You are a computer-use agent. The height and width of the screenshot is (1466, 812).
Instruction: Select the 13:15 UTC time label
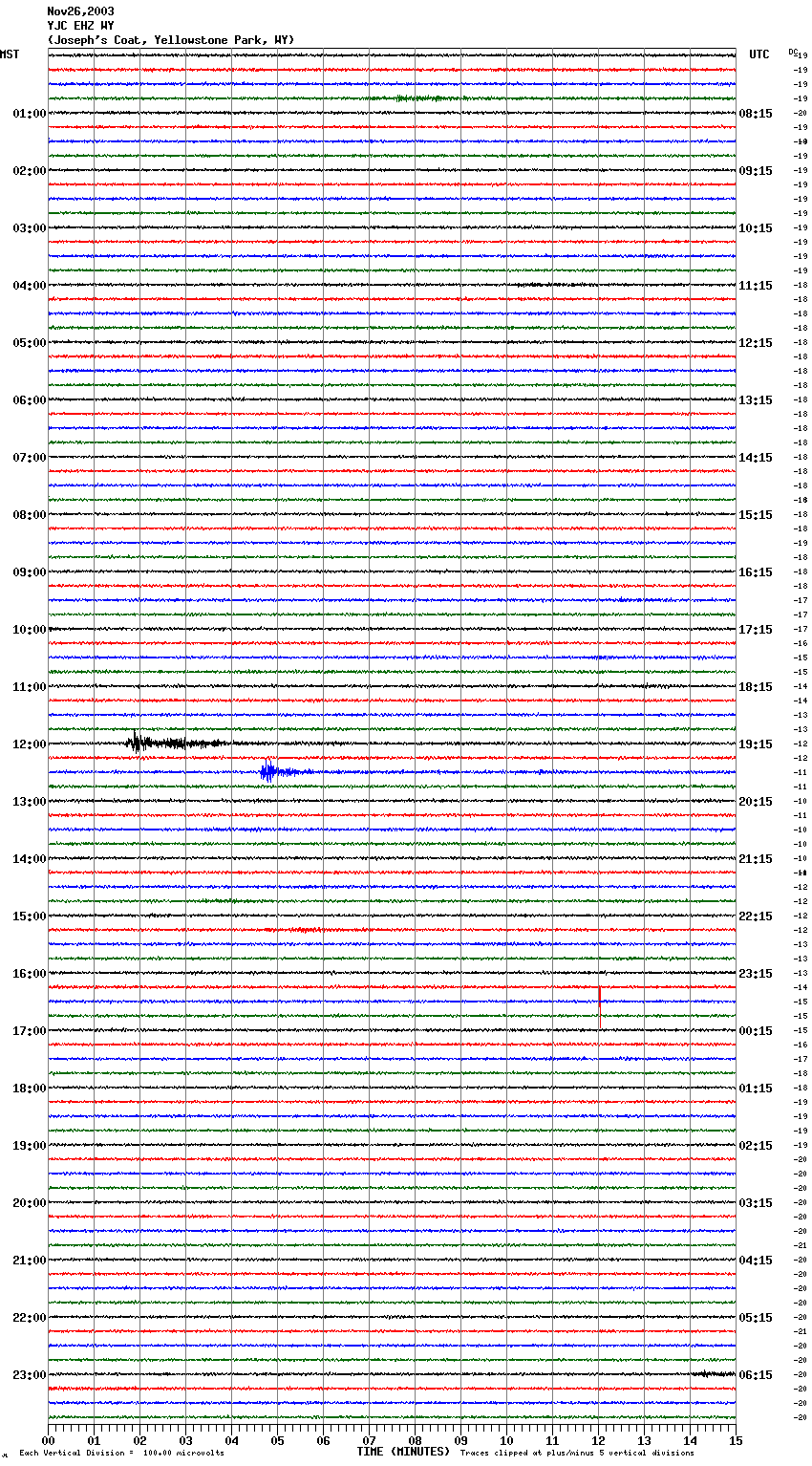pos(756,400)
